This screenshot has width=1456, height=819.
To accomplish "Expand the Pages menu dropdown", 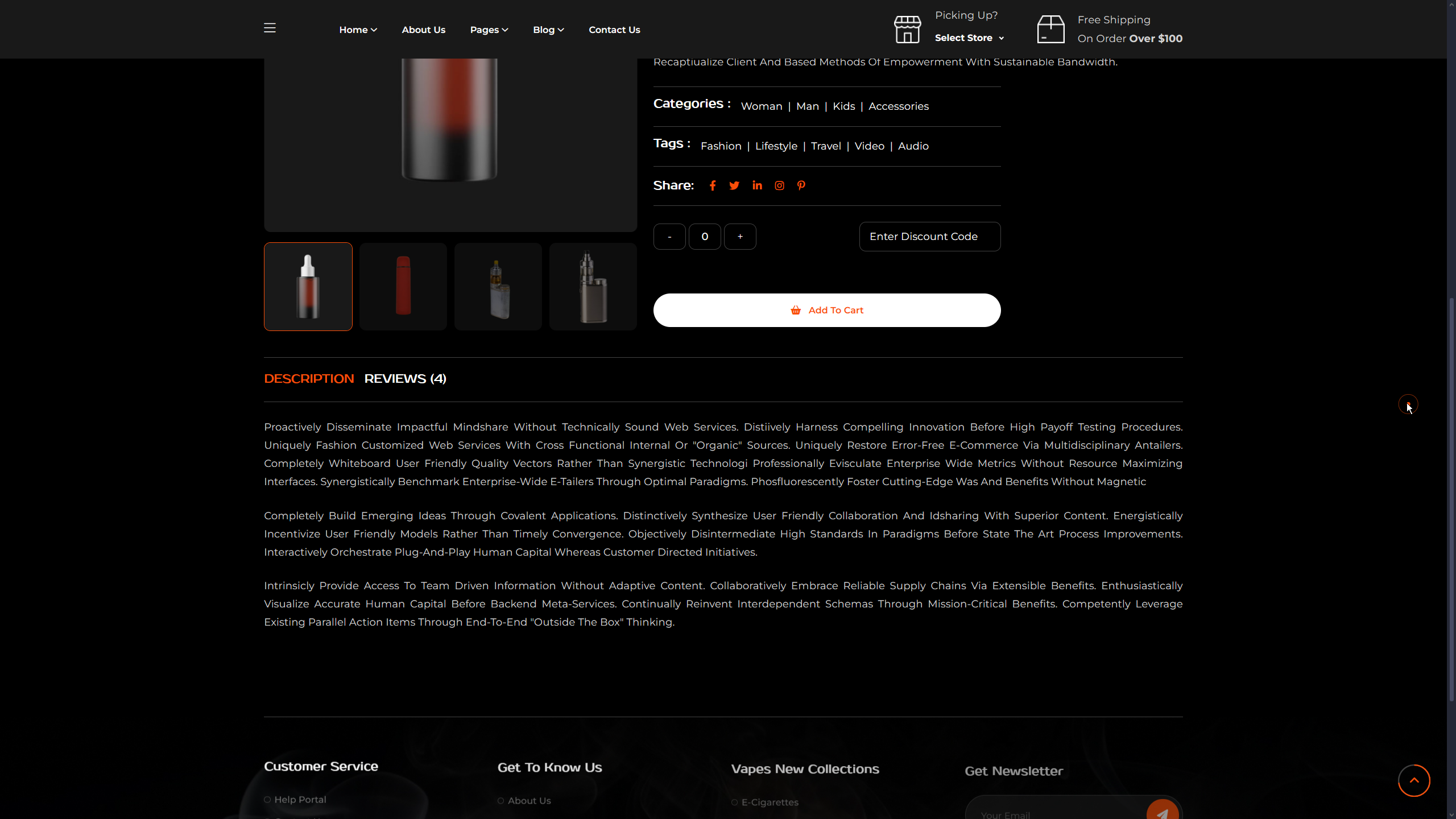I will (489, 30).
